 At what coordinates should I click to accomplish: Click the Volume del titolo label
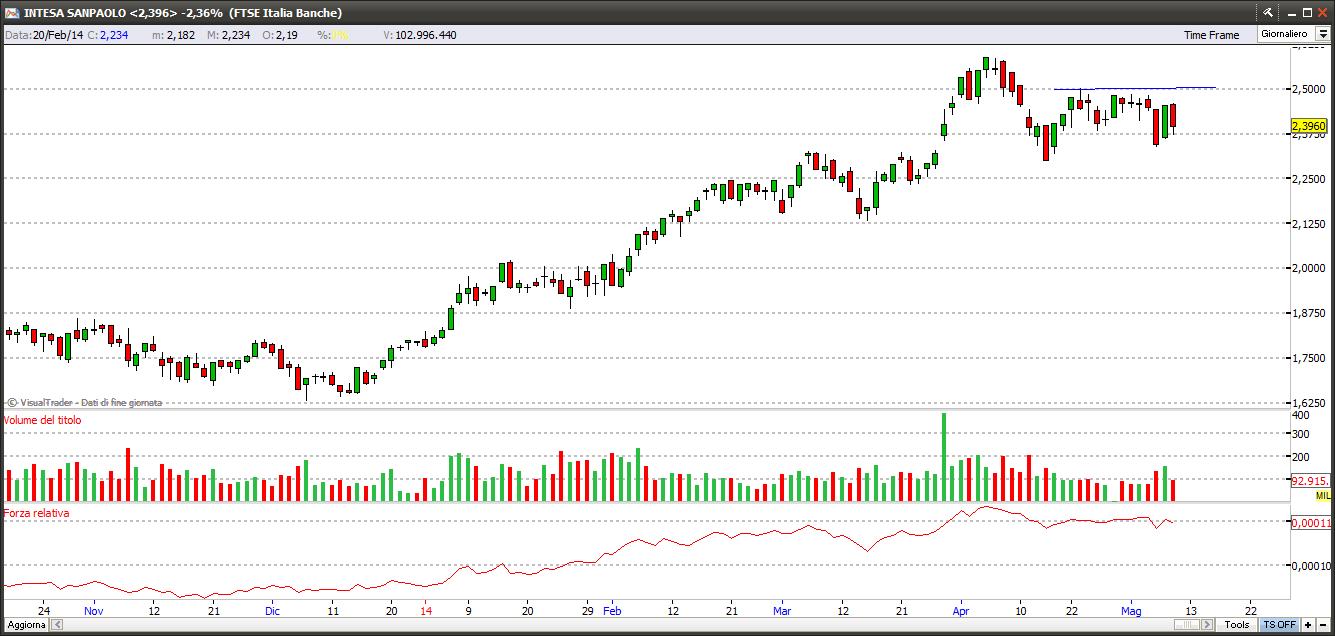click(x=42, y=420)
